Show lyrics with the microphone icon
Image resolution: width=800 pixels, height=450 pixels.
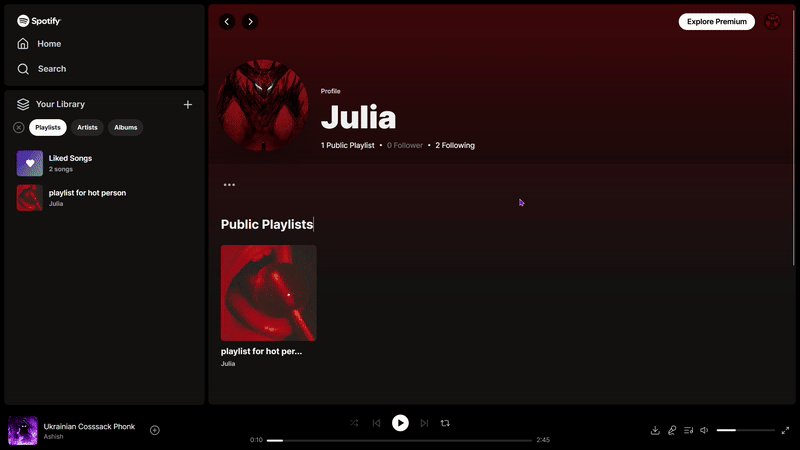pyautogui.click(x=672, y=431)
